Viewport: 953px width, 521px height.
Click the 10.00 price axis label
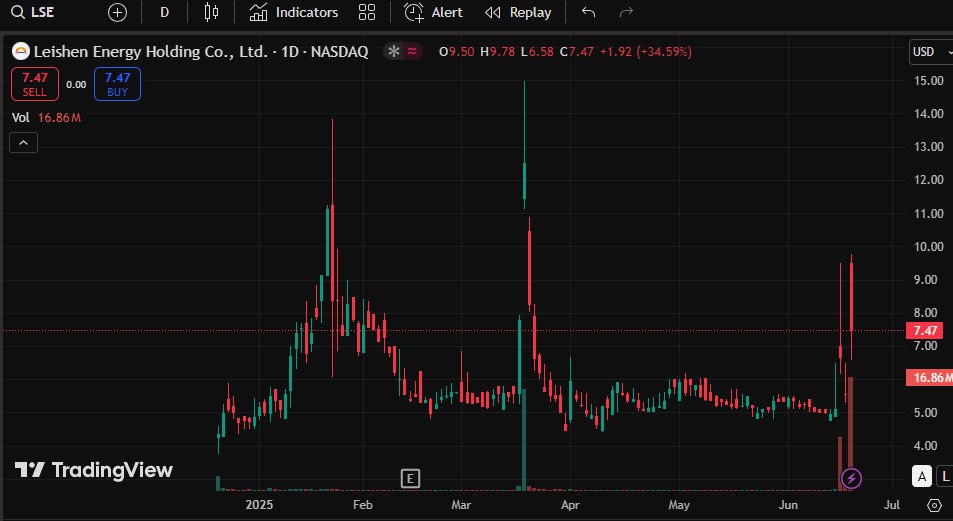929,246
